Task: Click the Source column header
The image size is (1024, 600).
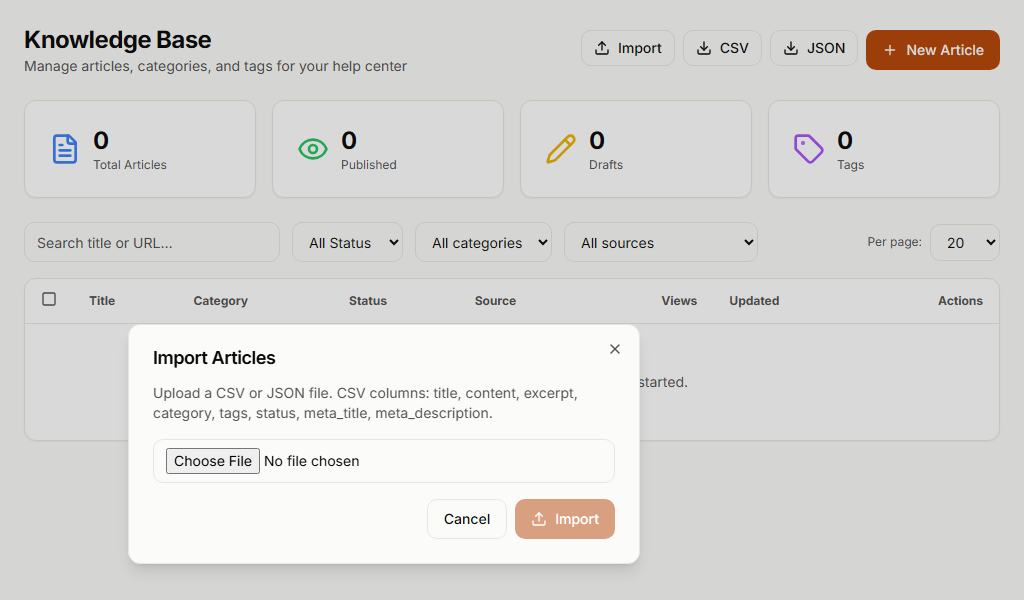Action: point(495,301)
